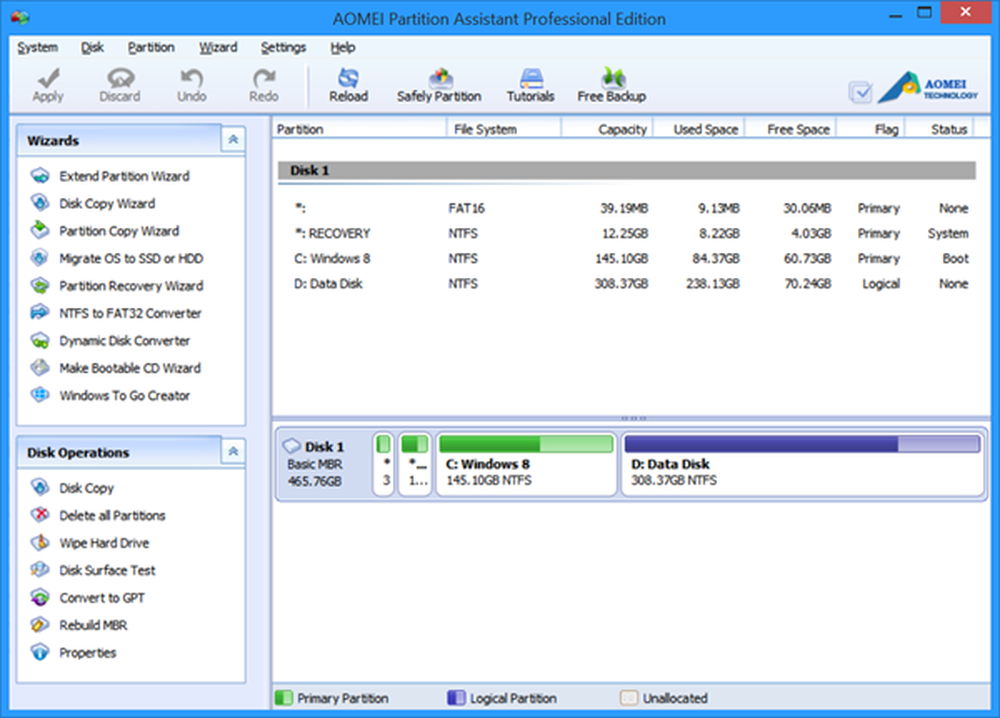Start the Extend Partition Wizard

tap(123, 176)
